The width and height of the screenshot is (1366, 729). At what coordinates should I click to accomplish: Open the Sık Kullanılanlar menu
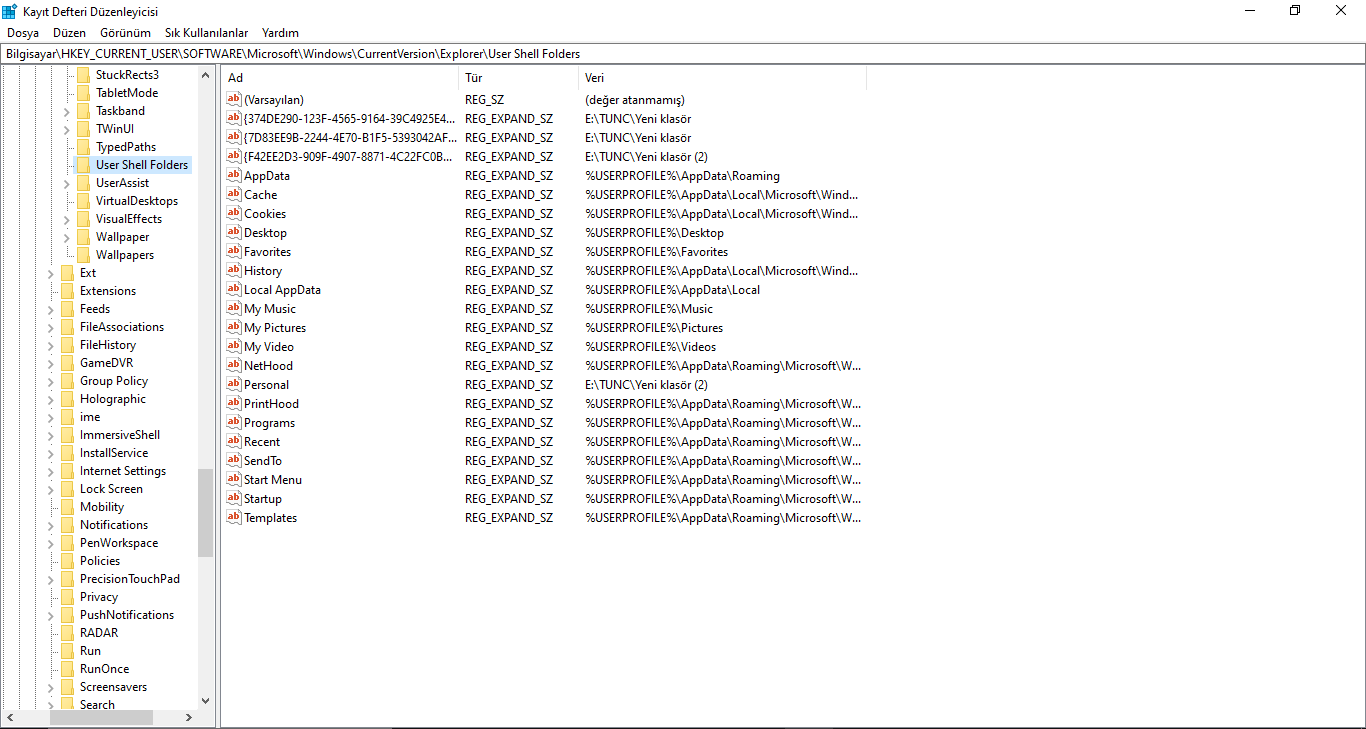pos(206,33)
